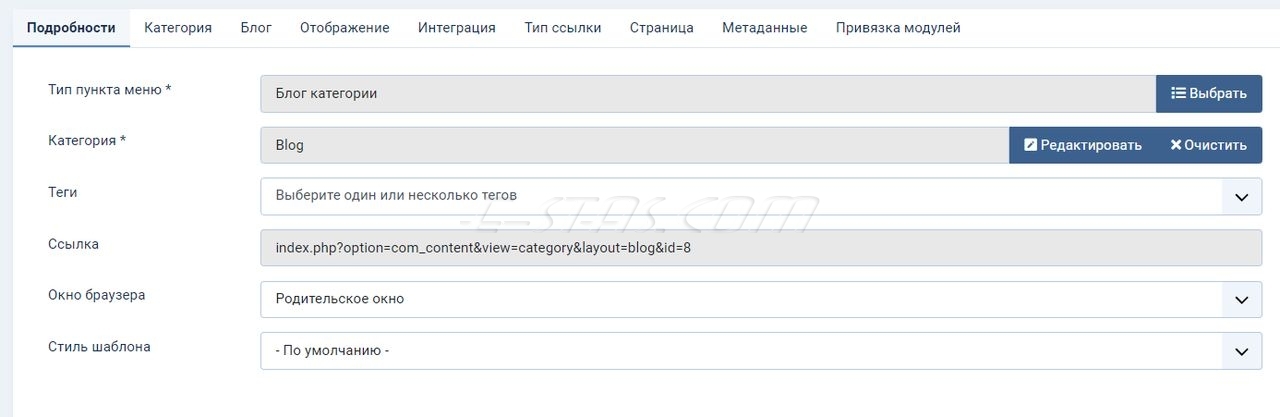Click the Блог категории menu type field
Image resolution: width=1280 pixels, height=417 pixels.
click(708, 93)
